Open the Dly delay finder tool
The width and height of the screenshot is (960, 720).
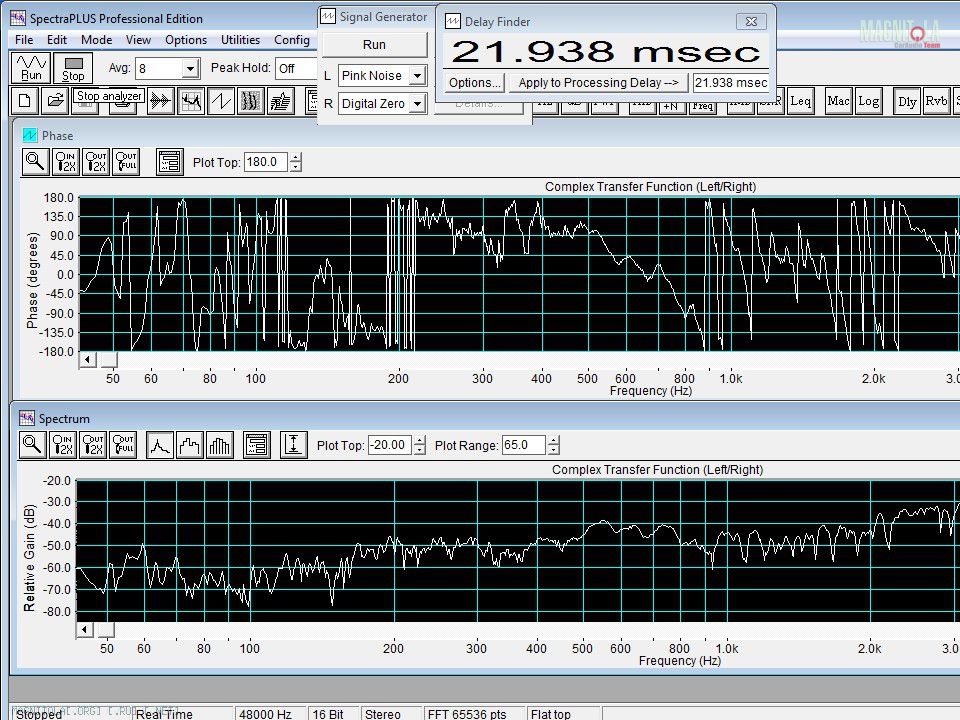coord(907,100)
